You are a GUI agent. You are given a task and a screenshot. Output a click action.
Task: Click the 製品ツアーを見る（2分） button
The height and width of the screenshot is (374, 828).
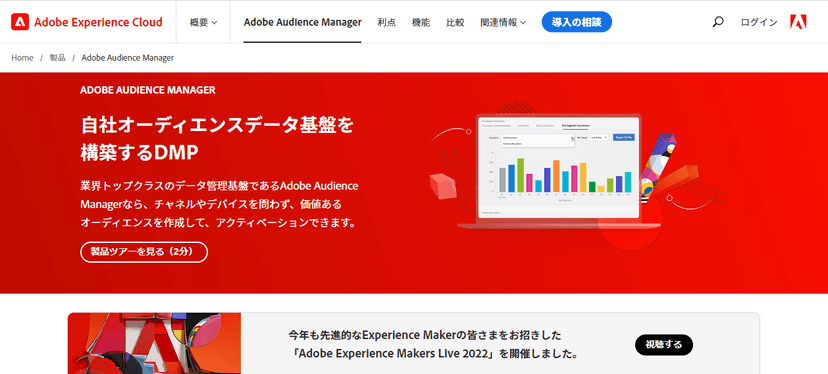pyautogui.click(x=144, y=252)
